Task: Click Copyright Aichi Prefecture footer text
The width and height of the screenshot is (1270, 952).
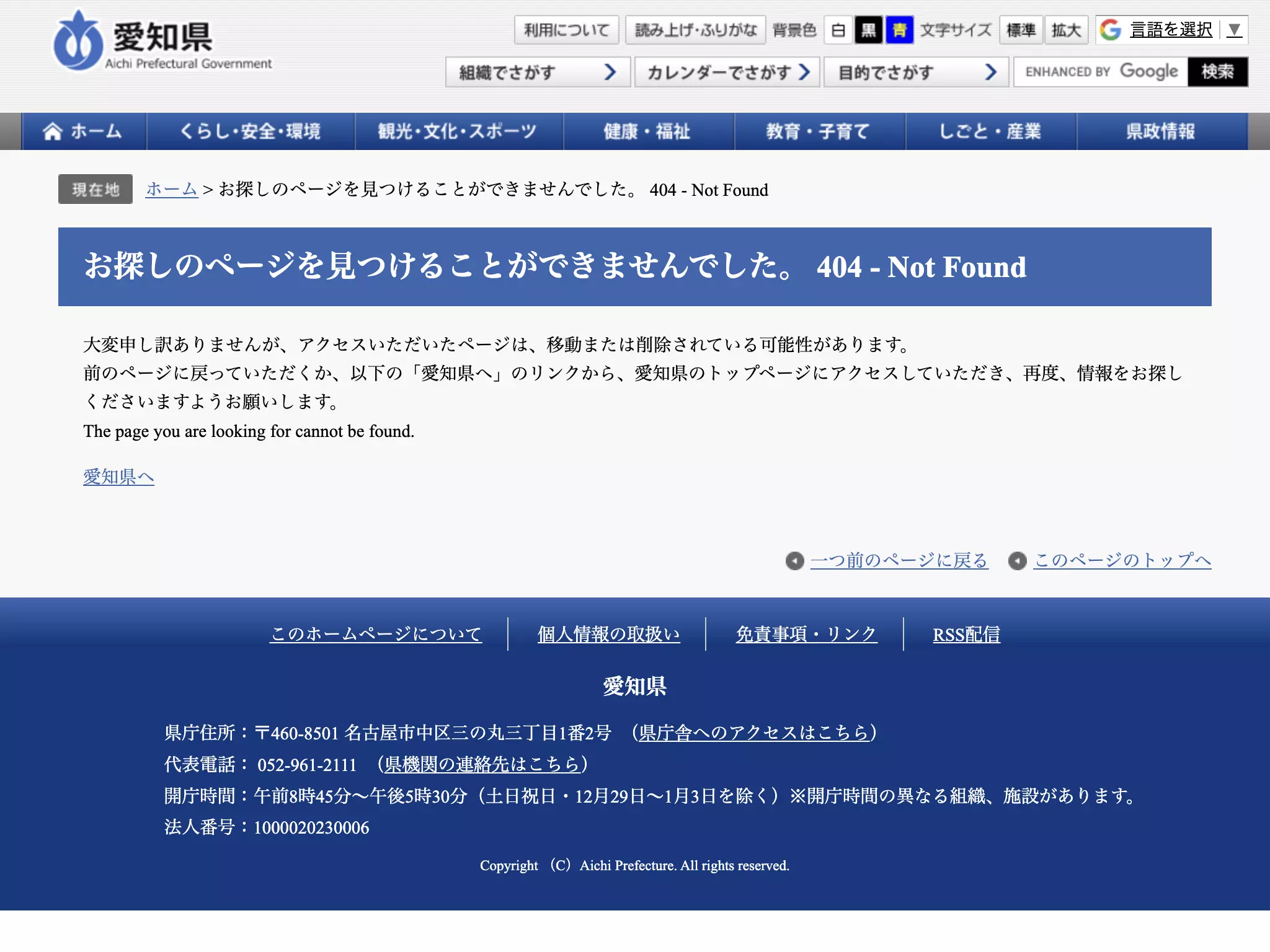Action: tap(634, 865)
